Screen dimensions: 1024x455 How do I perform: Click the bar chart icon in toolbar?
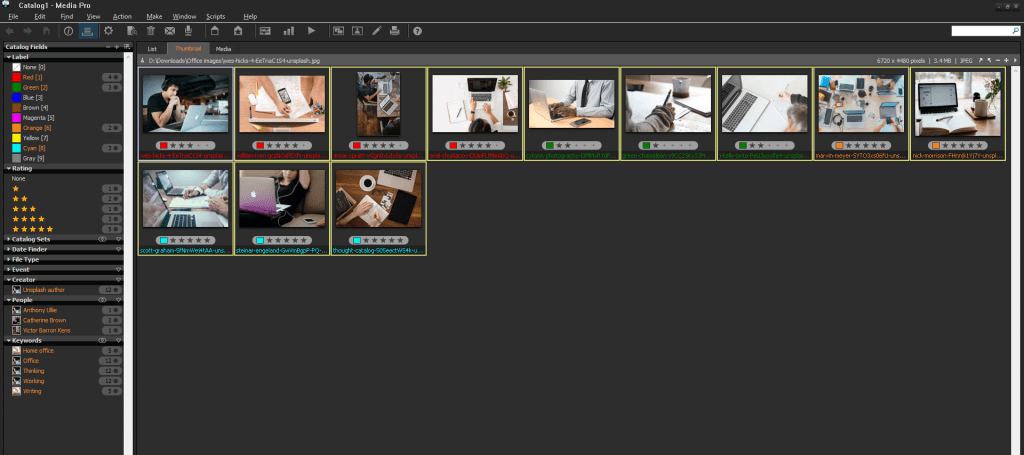click(x=289, y=31)
